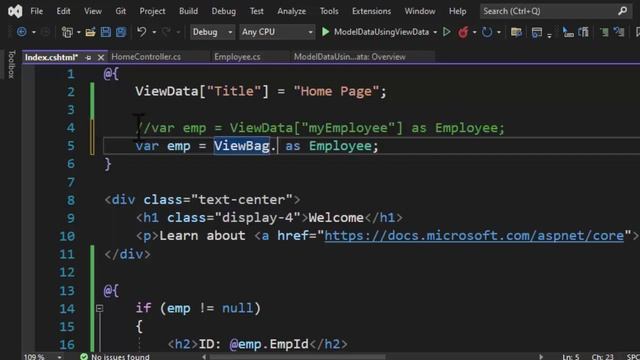Viewport: 640px width, 360px height.
Task: Click the horizontal scrollbar right arrow
Action: click(541, 357)
